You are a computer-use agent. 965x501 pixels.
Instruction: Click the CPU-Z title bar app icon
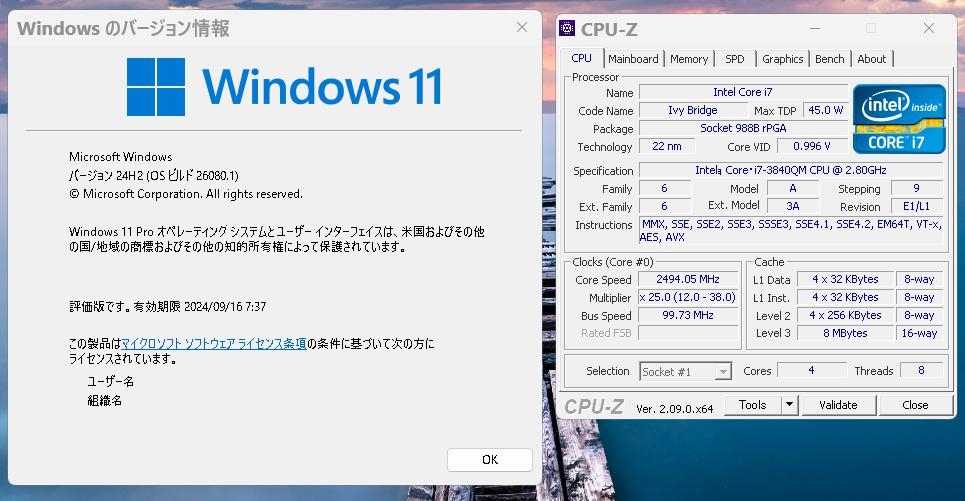click(567, 28)
